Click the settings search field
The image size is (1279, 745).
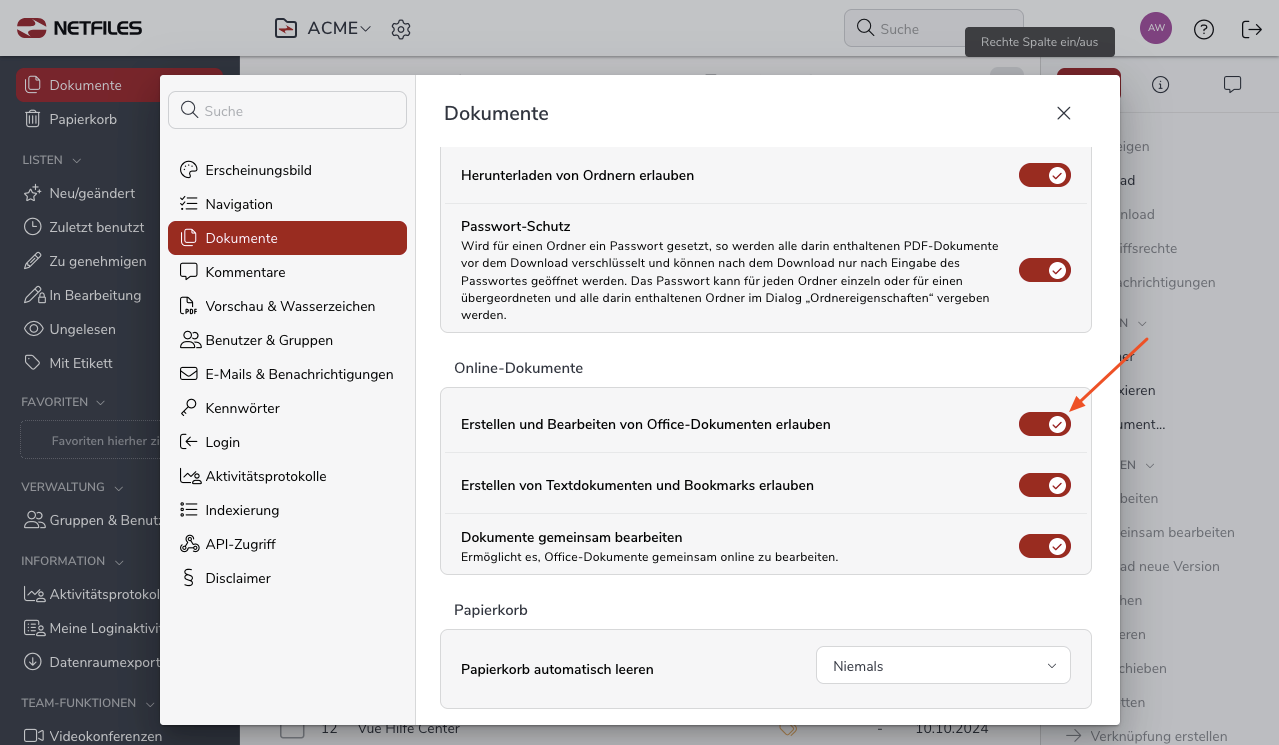(x=288, y=111)
